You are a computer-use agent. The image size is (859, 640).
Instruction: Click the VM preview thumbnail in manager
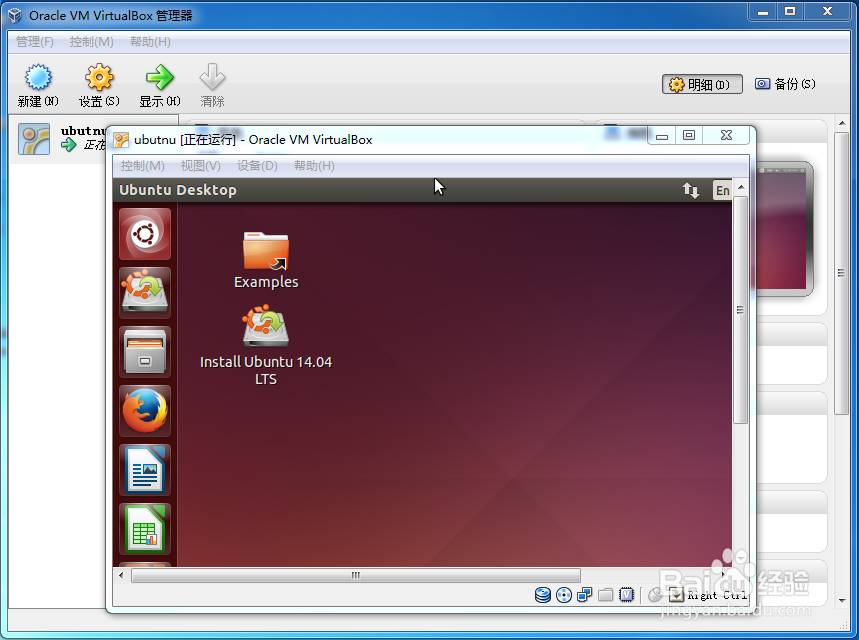click(783, 228)
